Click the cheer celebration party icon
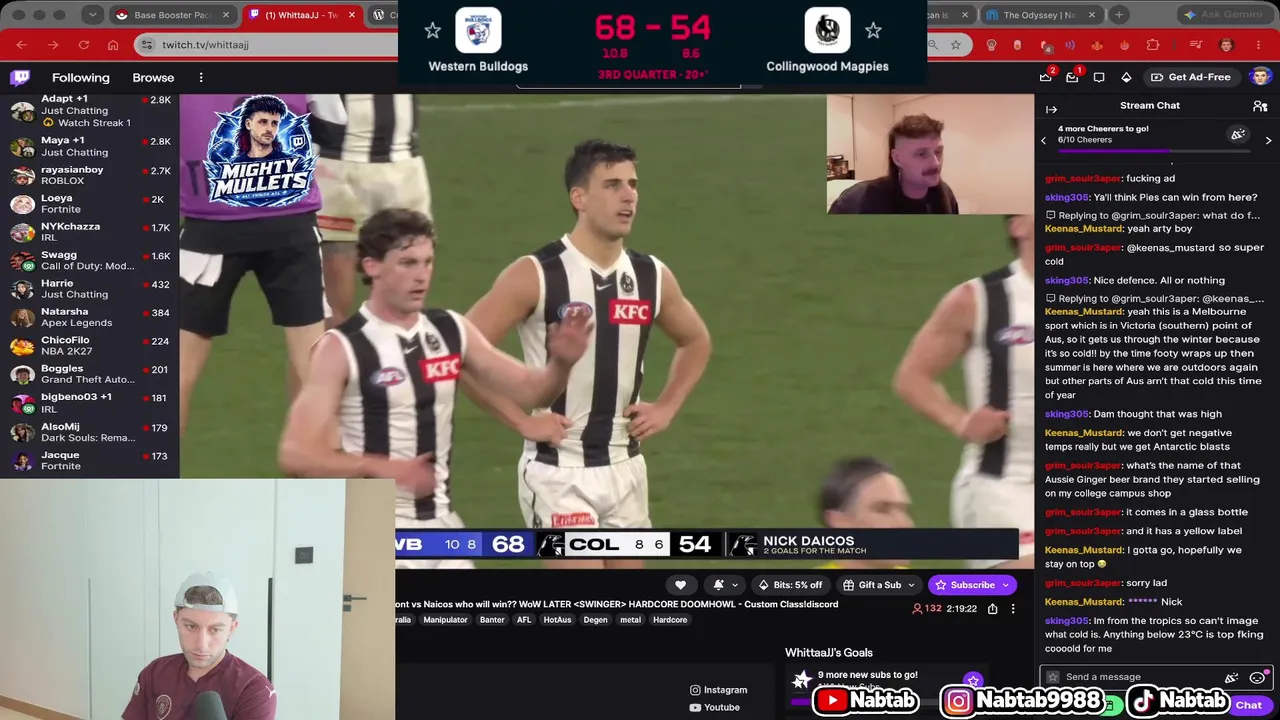Viewport: 1280px width, 720px height. (1238, 135)
